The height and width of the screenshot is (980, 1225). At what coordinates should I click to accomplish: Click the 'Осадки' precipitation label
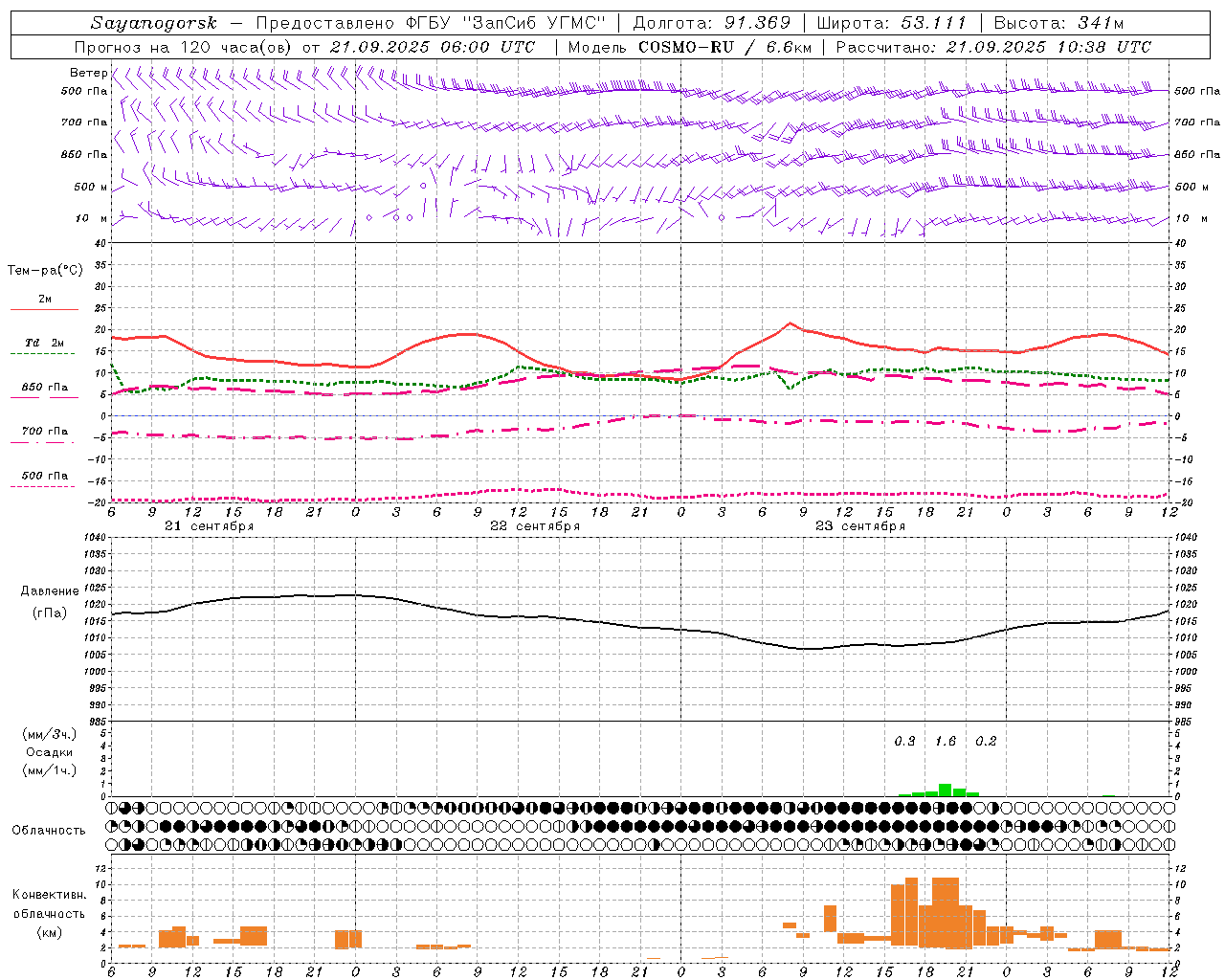tap(50, 752)
